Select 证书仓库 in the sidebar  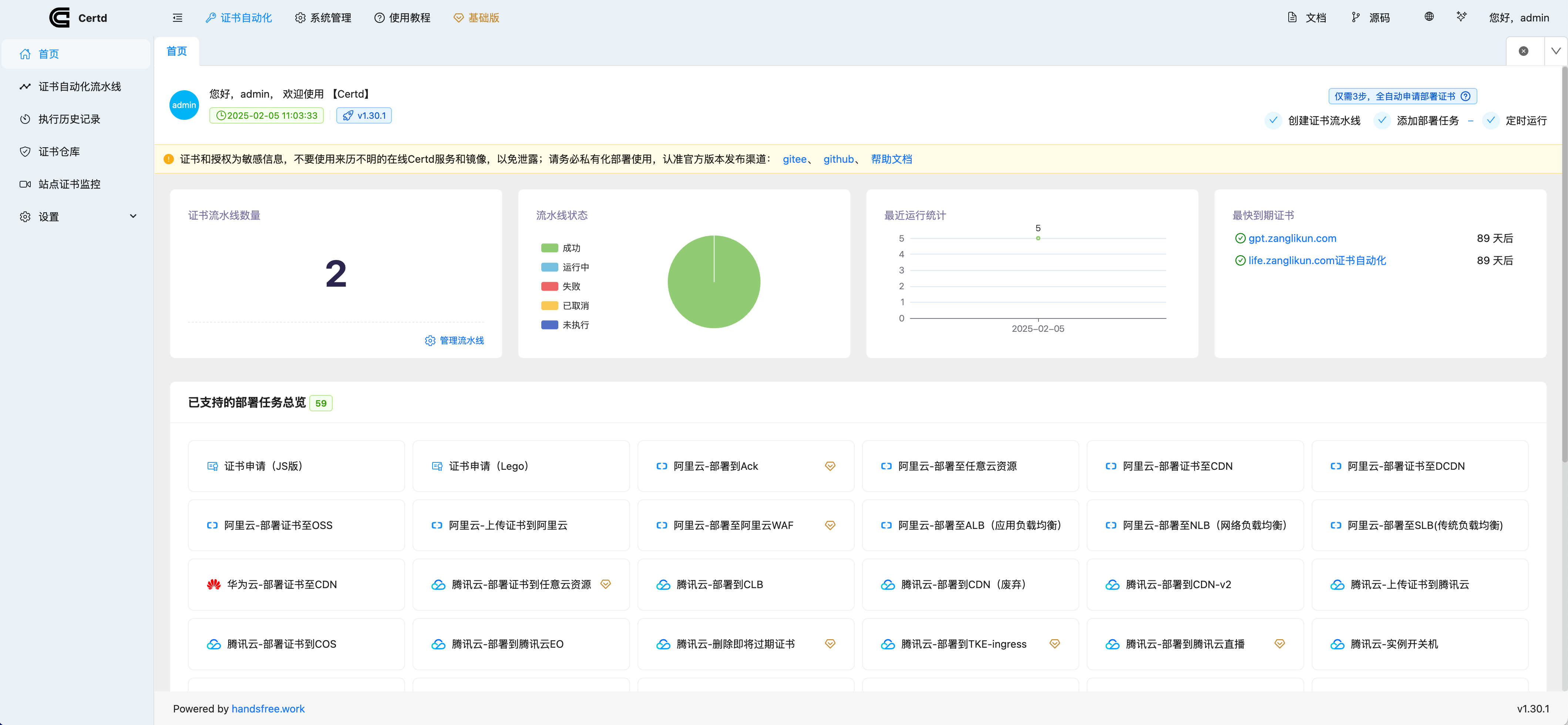point(59,152)
